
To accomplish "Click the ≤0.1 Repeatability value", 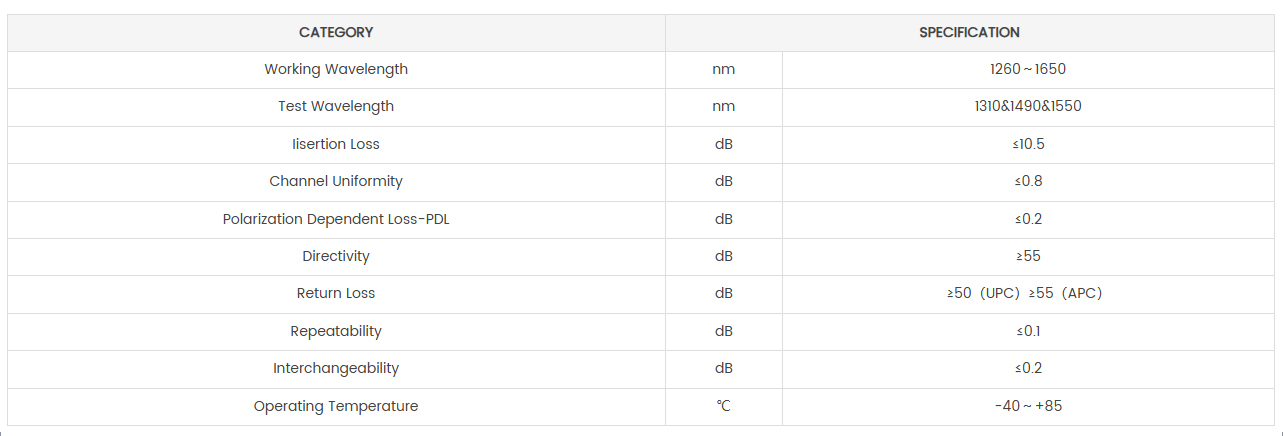I will coord(1028,331).
